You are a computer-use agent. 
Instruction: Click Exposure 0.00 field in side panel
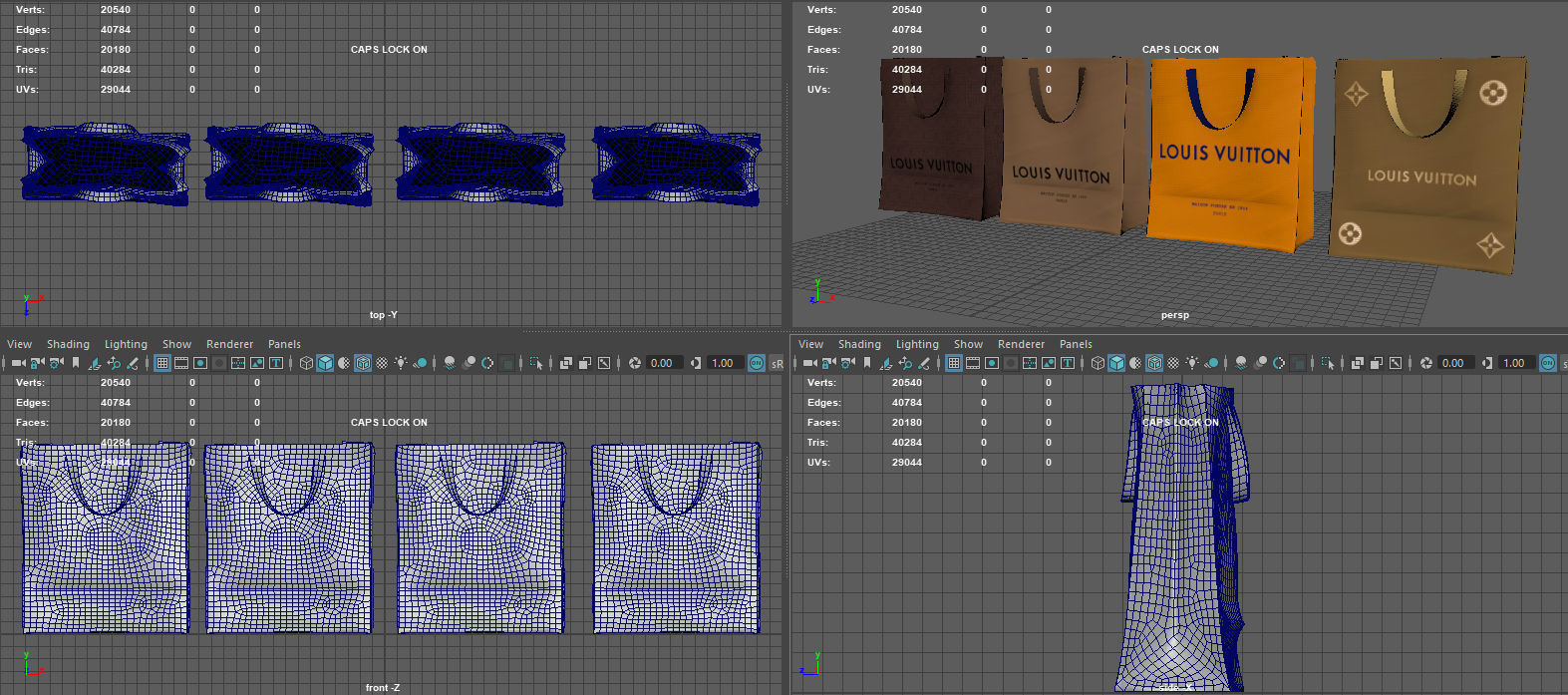pos(1456,363)
